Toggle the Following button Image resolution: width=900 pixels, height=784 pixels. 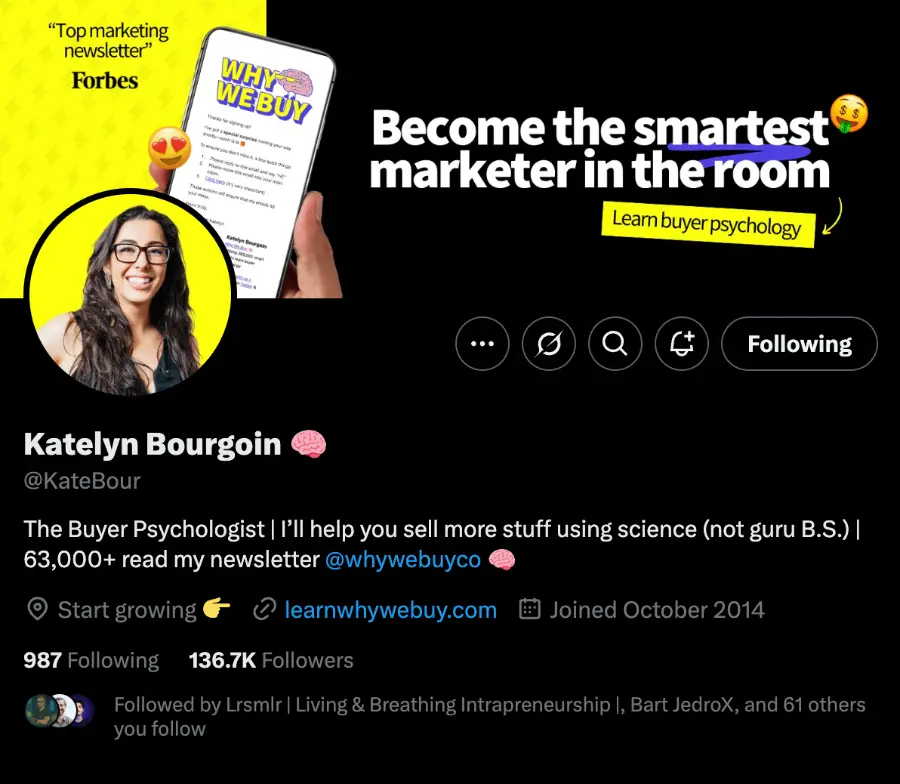[x=799, y=344]
